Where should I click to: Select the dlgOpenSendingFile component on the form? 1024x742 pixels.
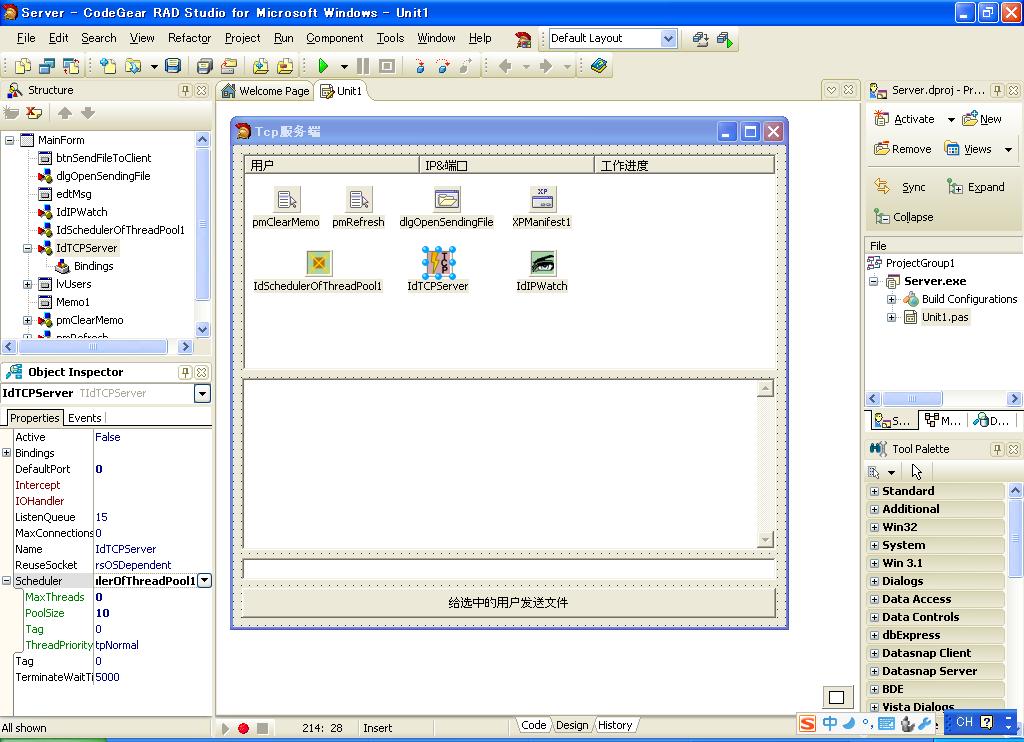click(x=447, y=199)
